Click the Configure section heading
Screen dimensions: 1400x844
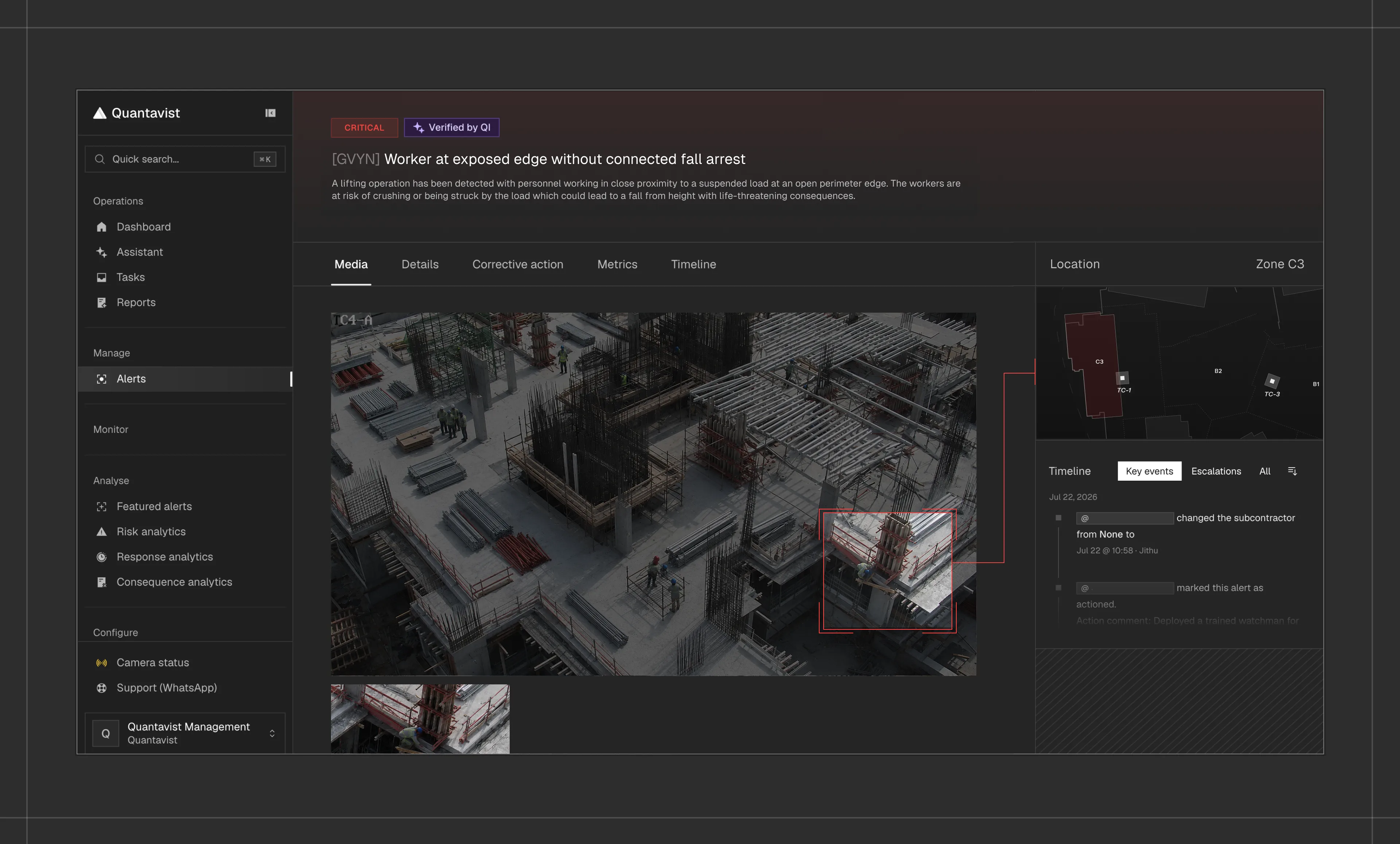(115, 632)
